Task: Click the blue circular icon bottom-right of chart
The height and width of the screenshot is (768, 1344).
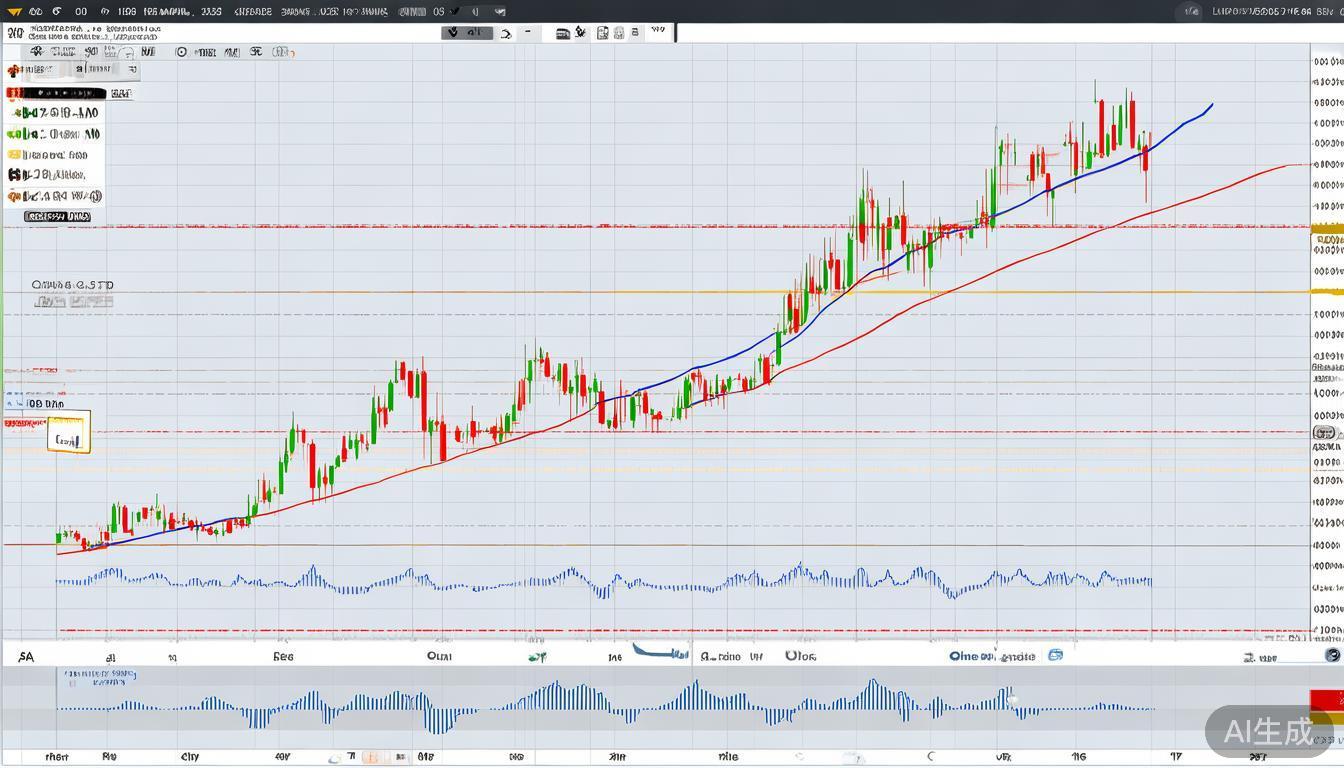Action: click(x=1332, y=655)
